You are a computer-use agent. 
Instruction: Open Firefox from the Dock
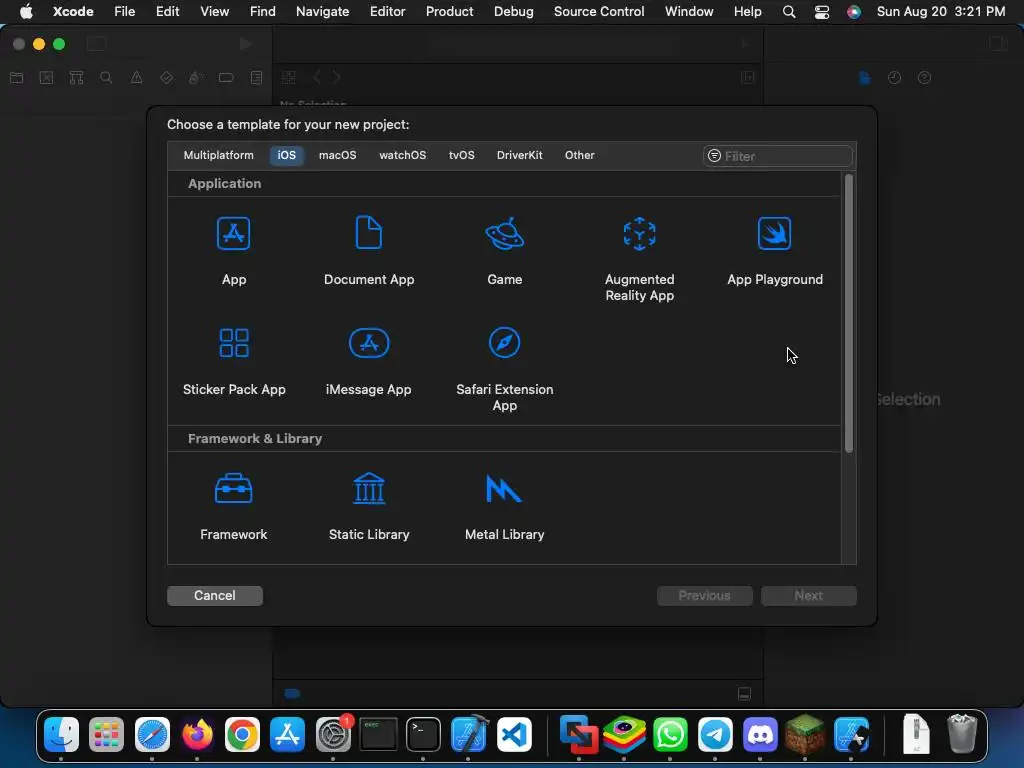tap(197, 735)
